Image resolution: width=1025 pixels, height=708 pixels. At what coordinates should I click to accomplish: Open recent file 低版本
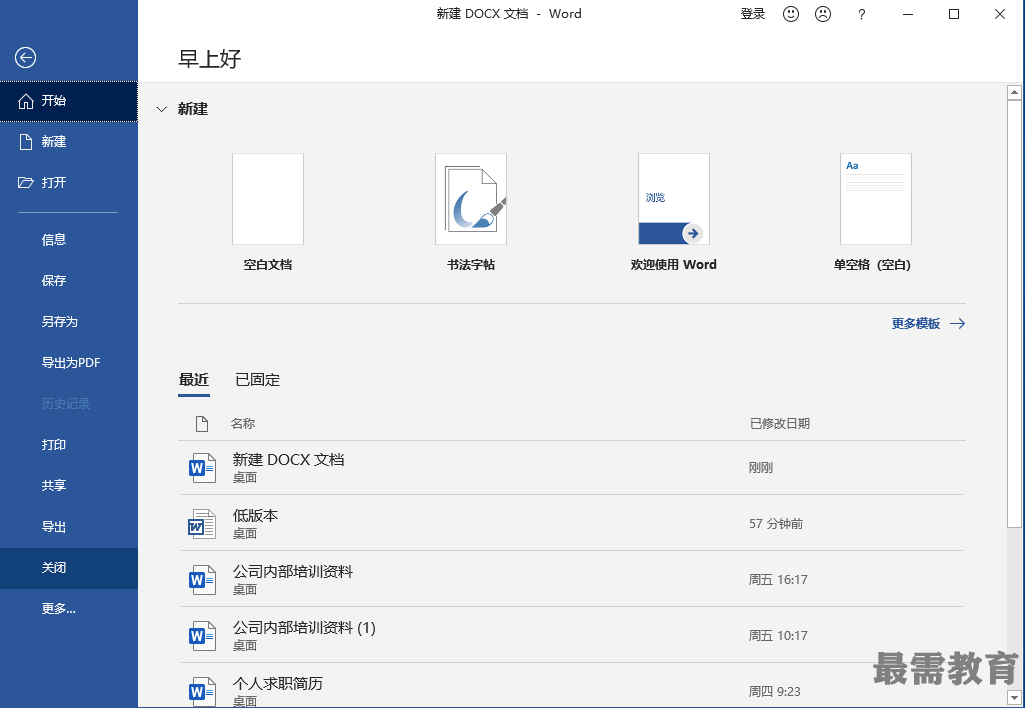point(571,524)
